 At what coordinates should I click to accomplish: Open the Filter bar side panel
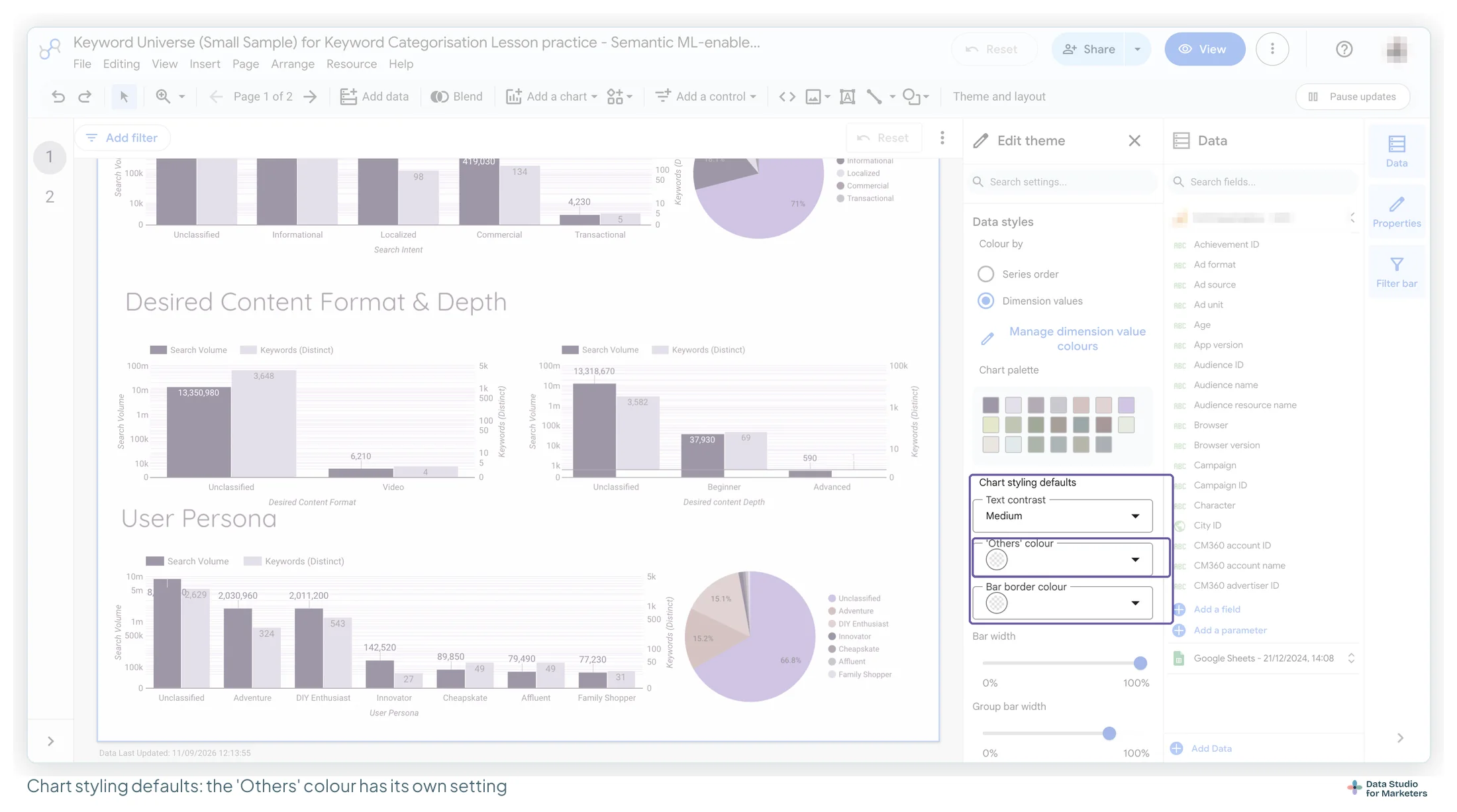1397,272
